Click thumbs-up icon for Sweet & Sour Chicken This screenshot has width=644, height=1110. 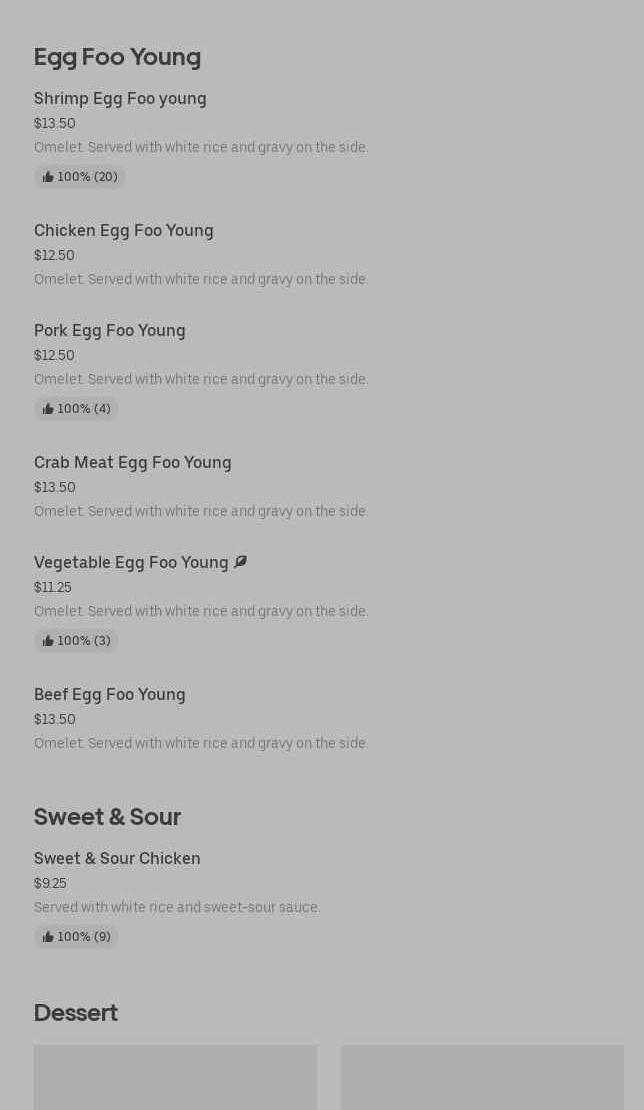(x=48, y=937)
